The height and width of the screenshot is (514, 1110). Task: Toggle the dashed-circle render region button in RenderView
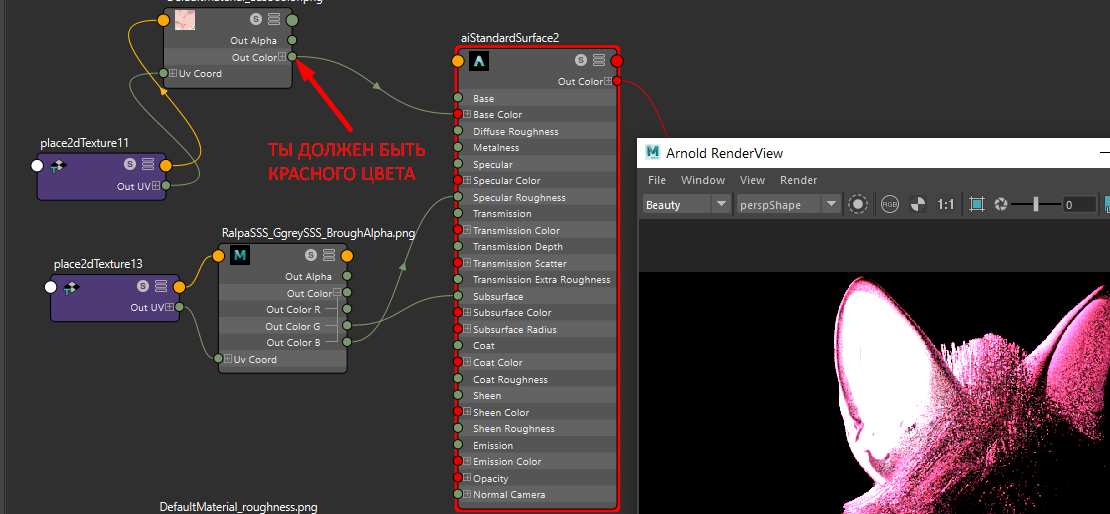click(858, 205)
